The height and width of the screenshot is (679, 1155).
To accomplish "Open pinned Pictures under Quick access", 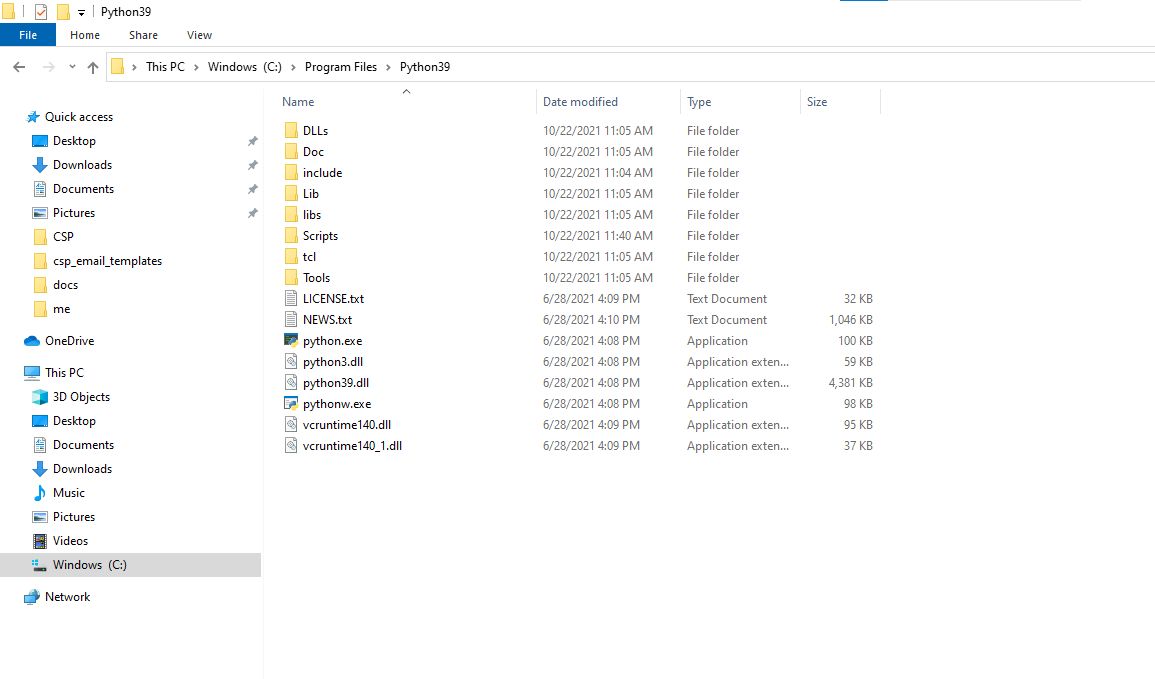I will coord(74,213).
